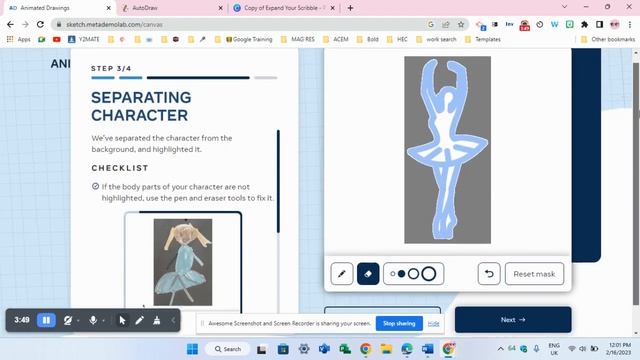This screenshot has width=640, height=360.
Task: Open a new browser tab
Action: click(350, 8)
